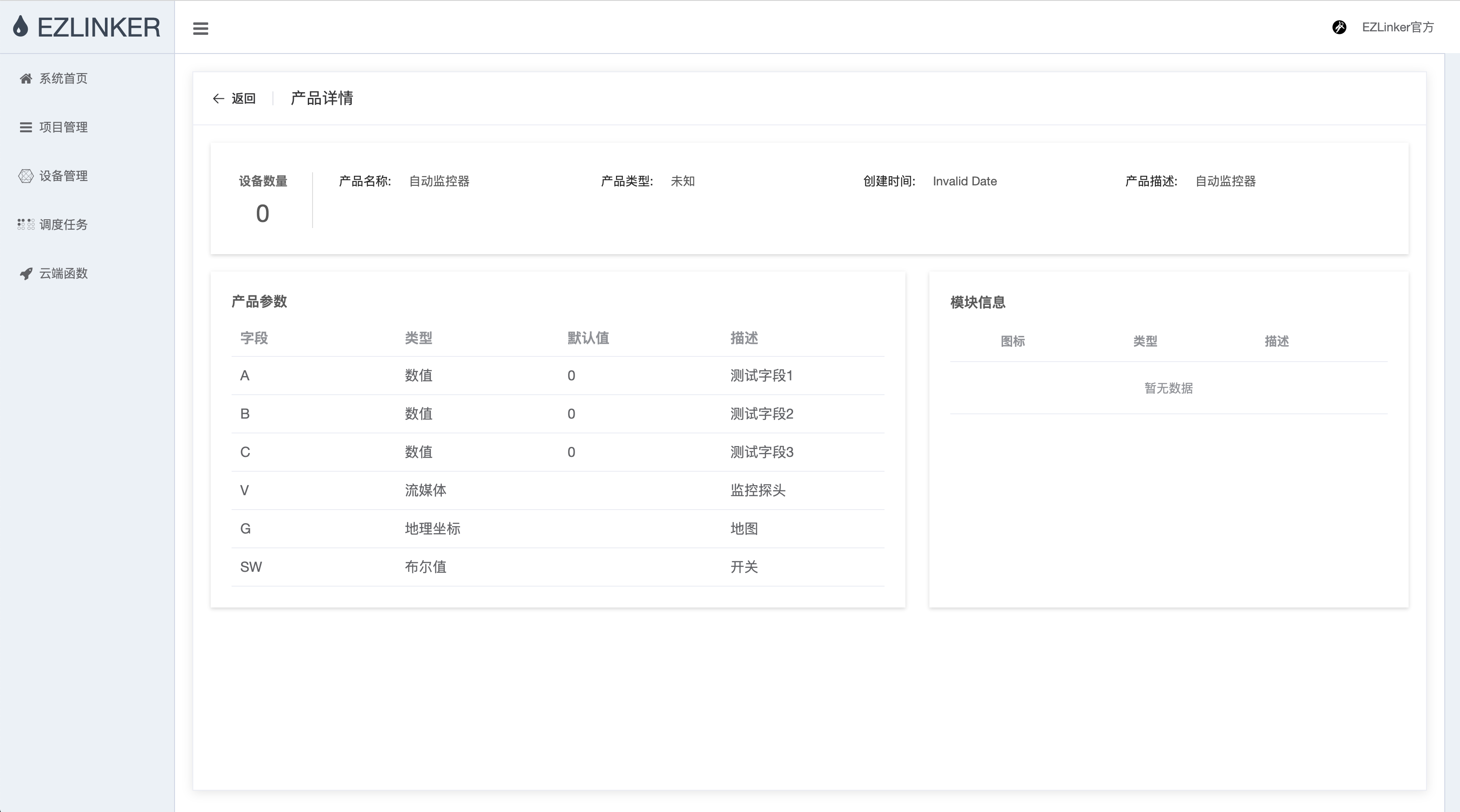Click the 测试字段3 description cell

point(762,452)
